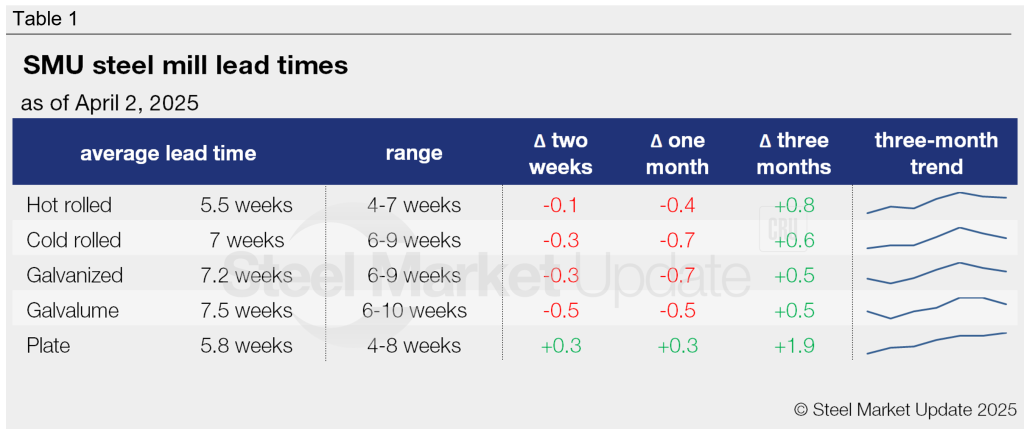Click the "Hot rolled" row label
The image size is (1024, 429).
(71, 205)
